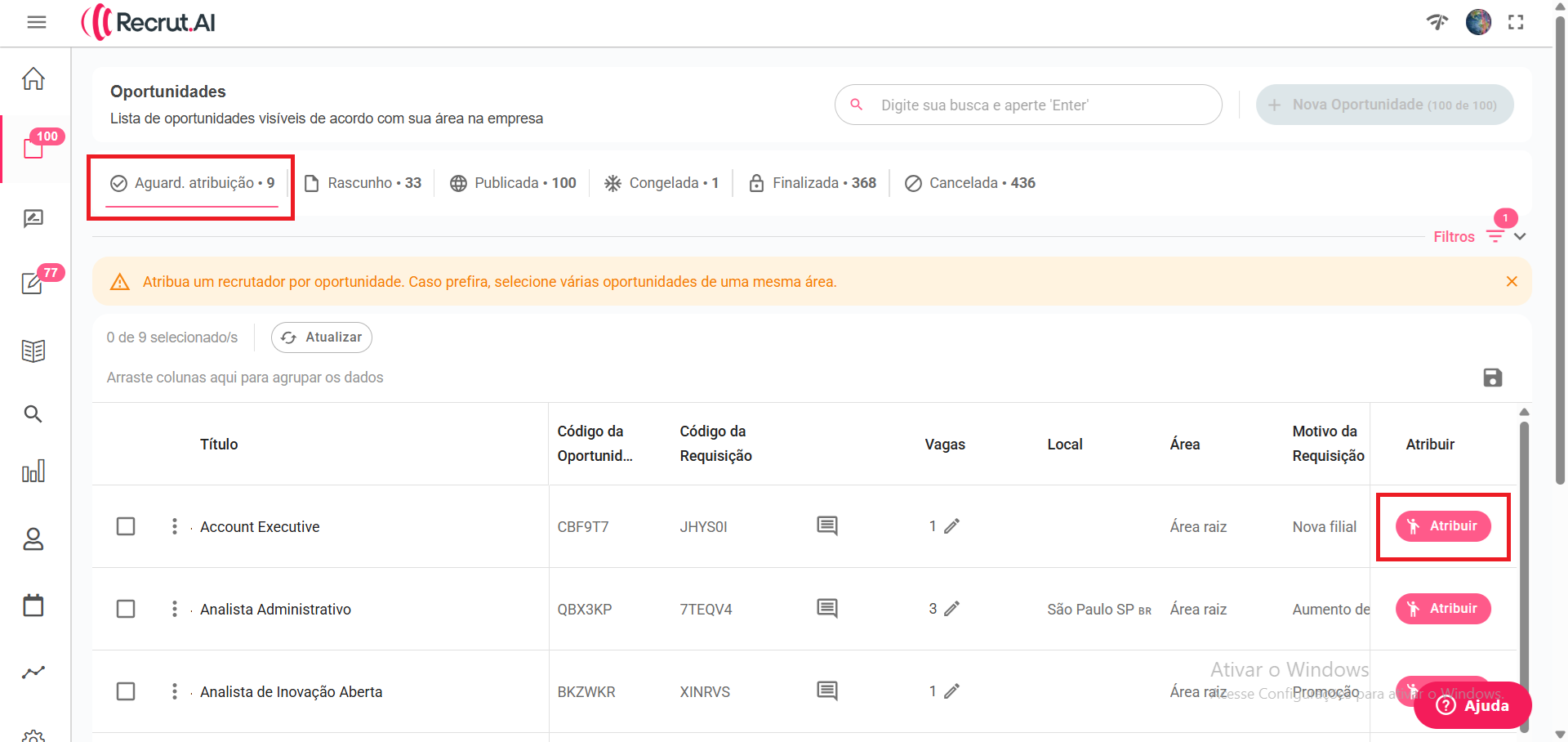
Task: Tick the Analista de Inovação Aberta checkbox
Action: (126, 691)
